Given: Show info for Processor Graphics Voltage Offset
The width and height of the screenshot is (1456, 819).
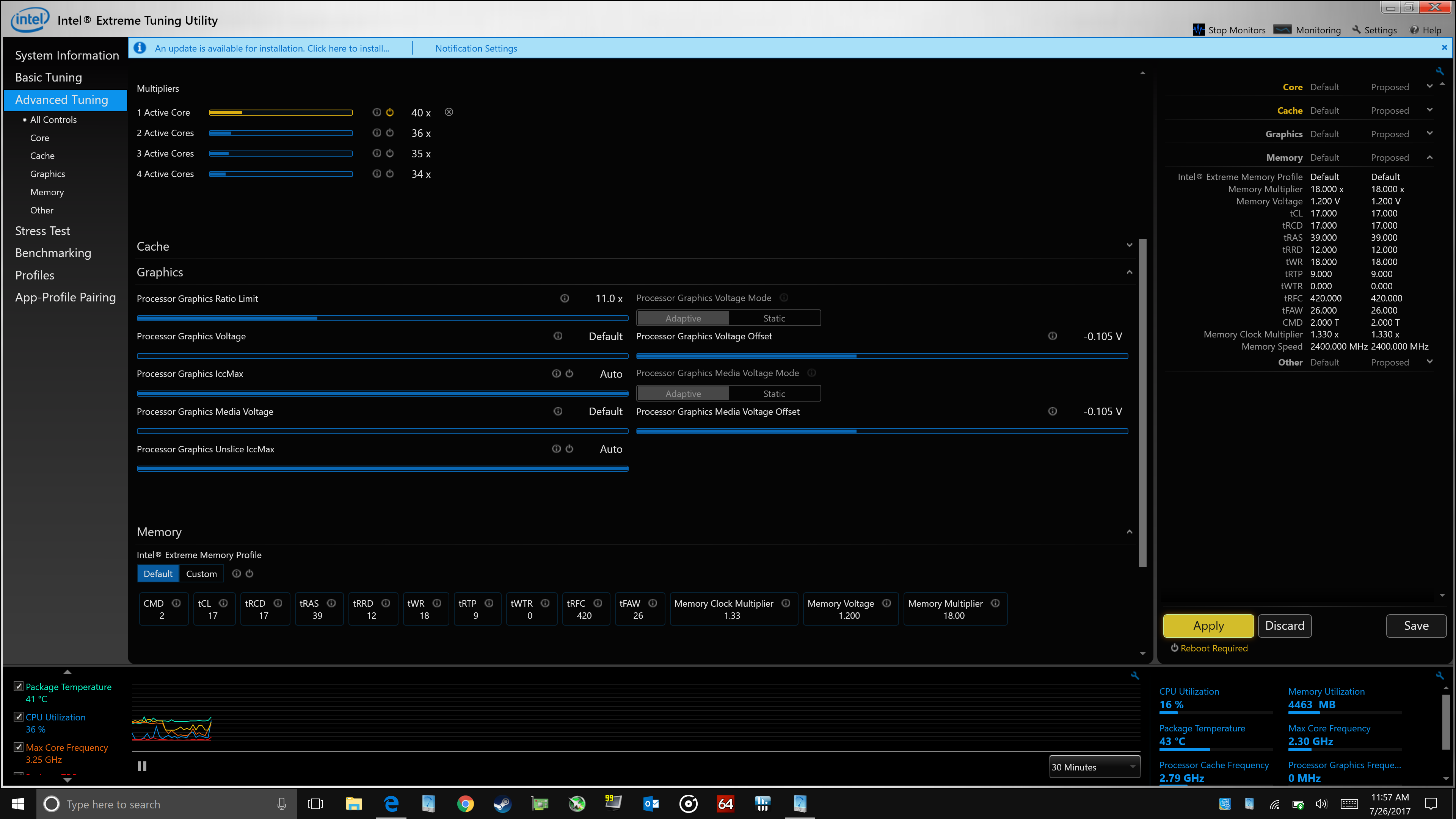Looking at the screenshot, I should (1053, 336).
